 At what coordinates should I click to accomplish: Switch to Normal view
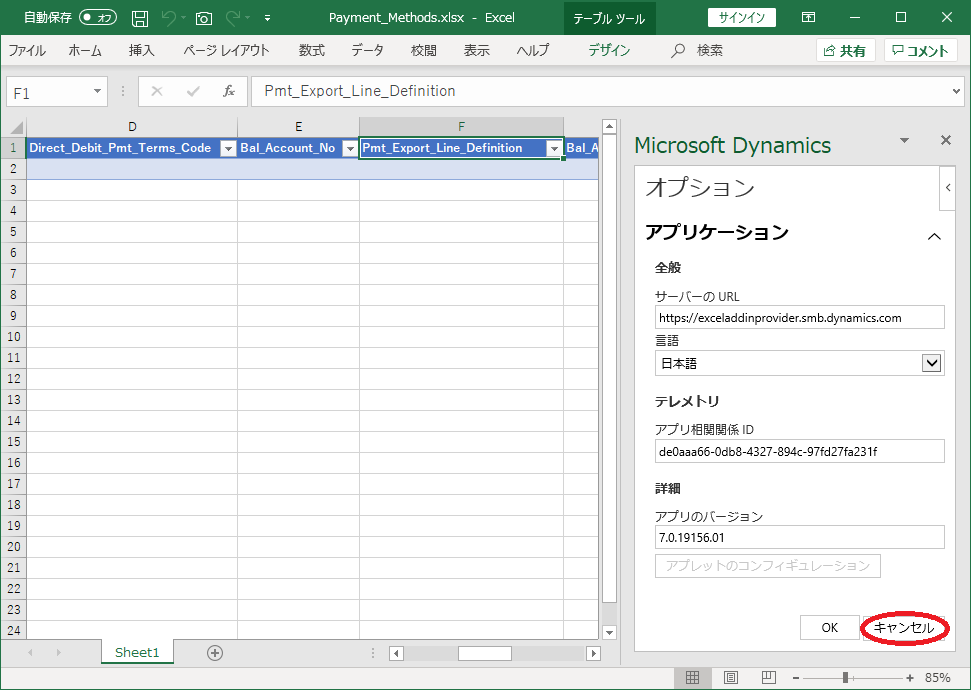pyautogui.click(x=692, y=678)
